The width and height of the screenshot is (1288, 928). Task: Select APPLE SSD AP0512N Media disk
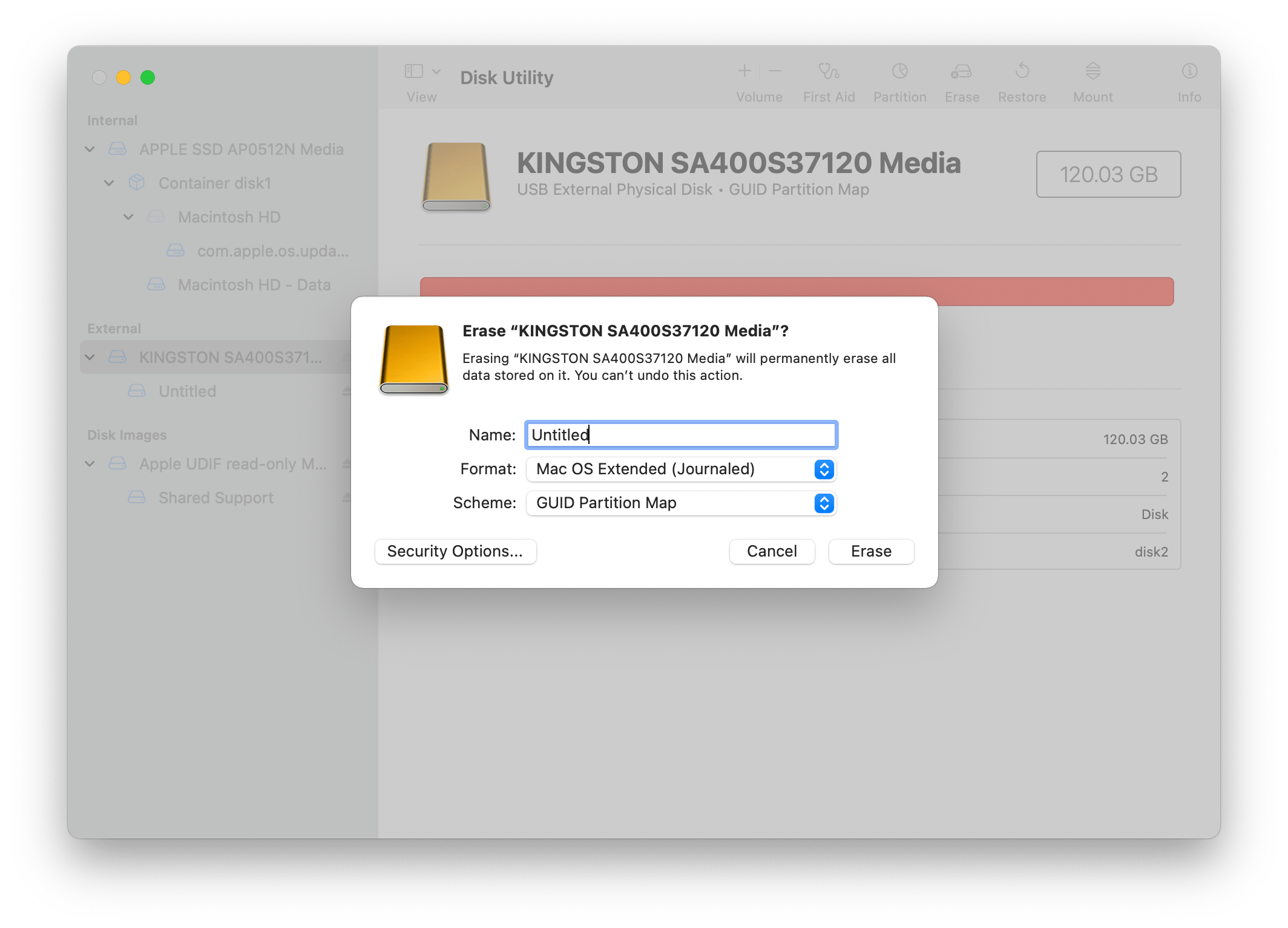(x=241, y=149)
